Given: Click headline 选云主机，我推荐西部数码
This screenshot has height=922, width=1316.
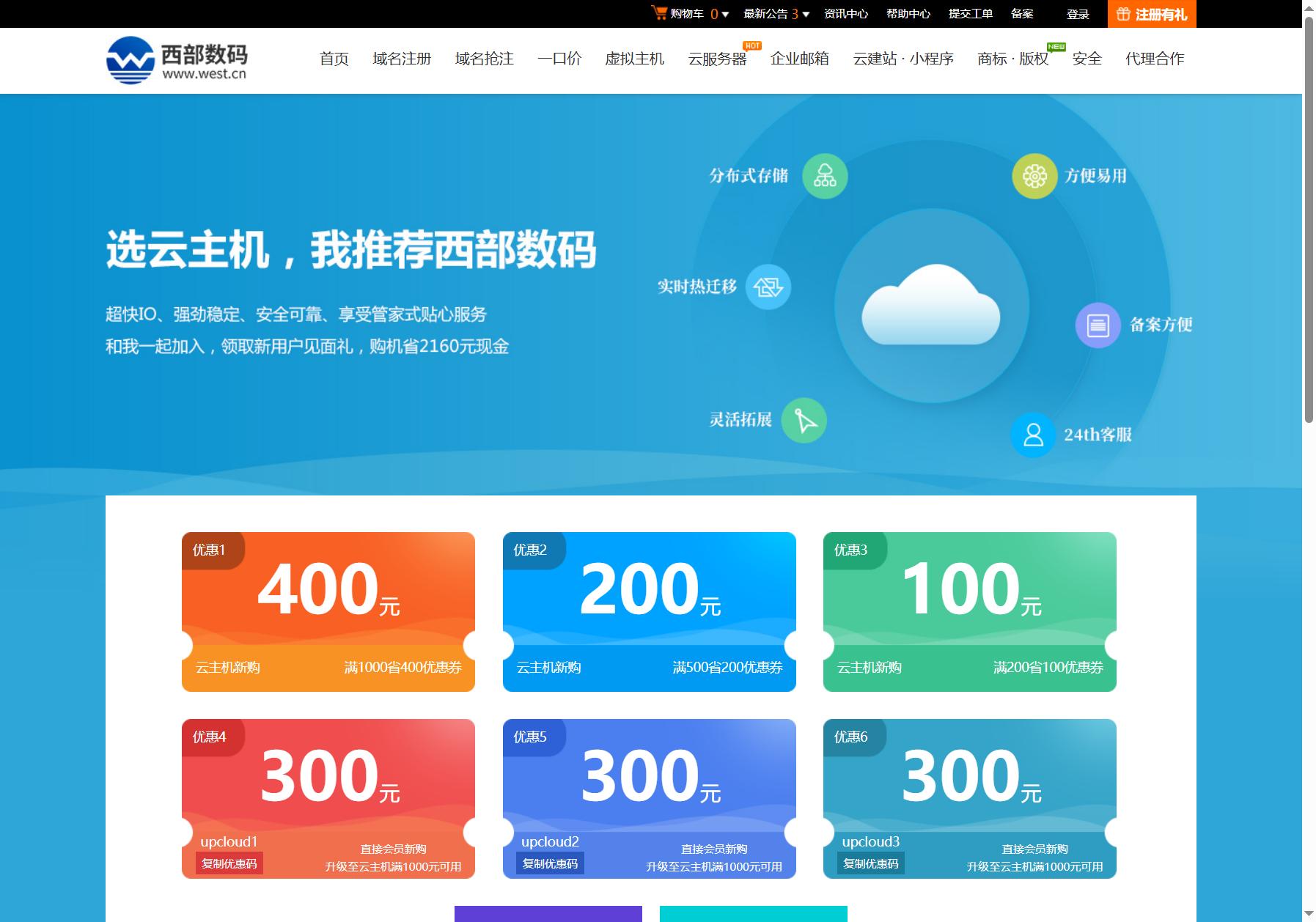Looking at the screenshot, I should [x=351, y=250].
